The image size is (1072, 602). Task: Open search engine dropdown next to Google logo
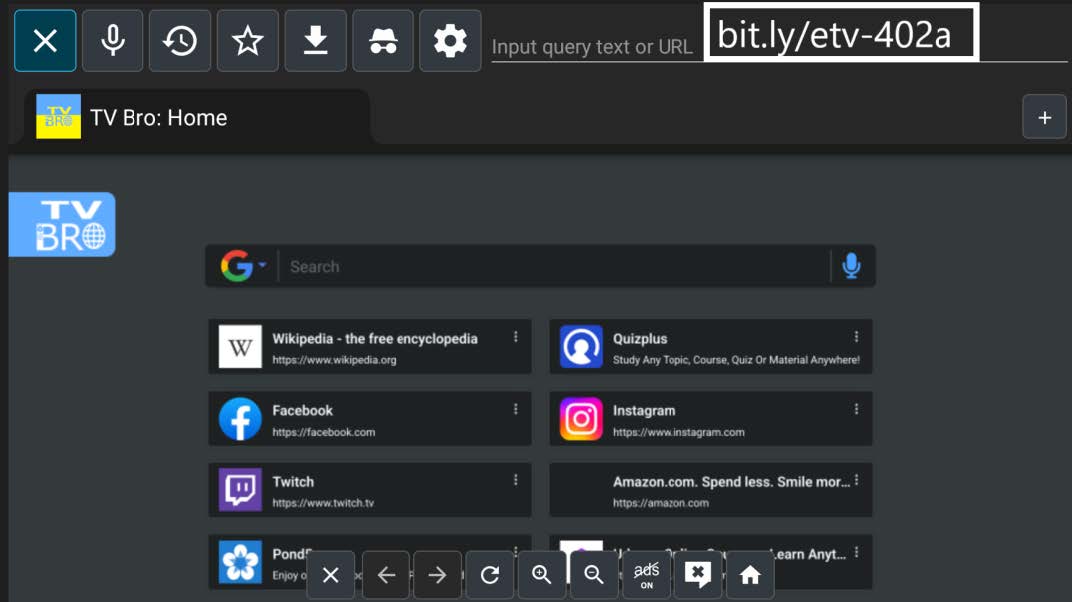(x=263, y=265)
